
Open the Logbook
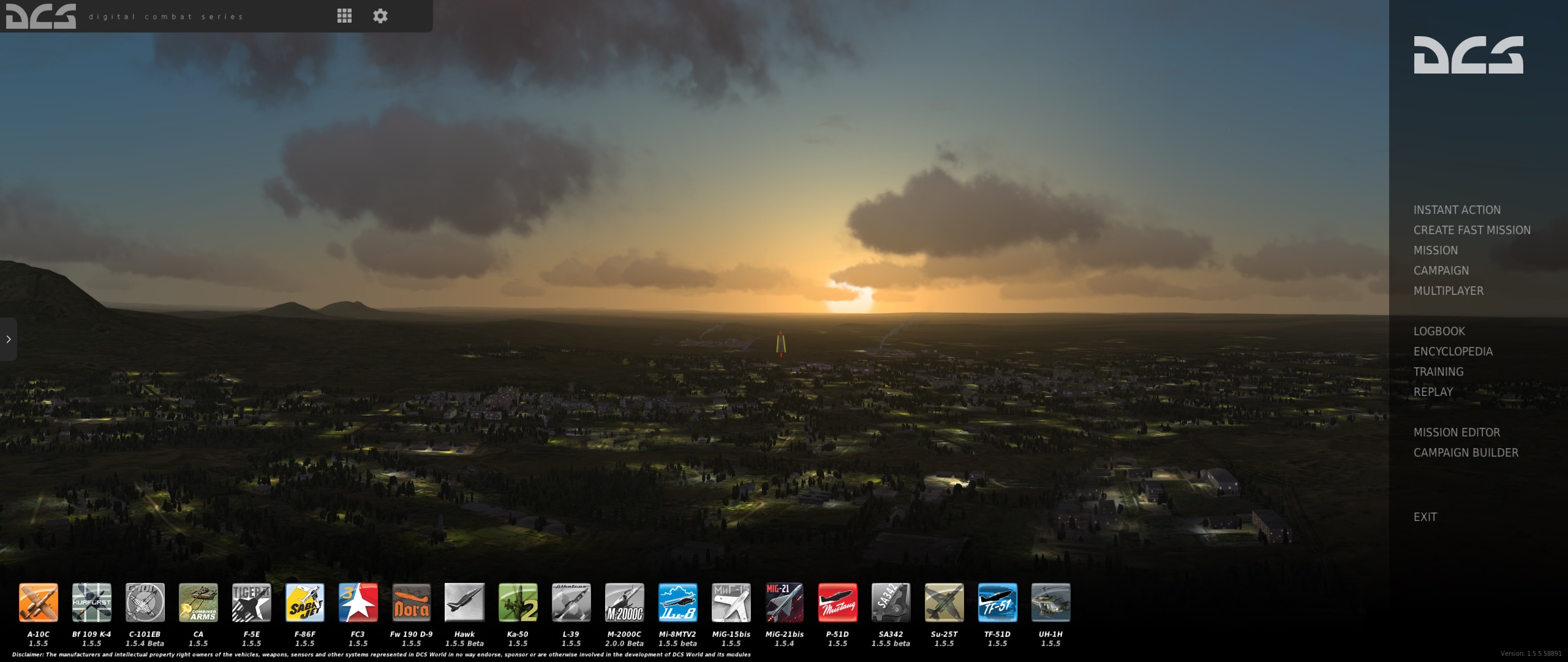(x=1439, y=331)
